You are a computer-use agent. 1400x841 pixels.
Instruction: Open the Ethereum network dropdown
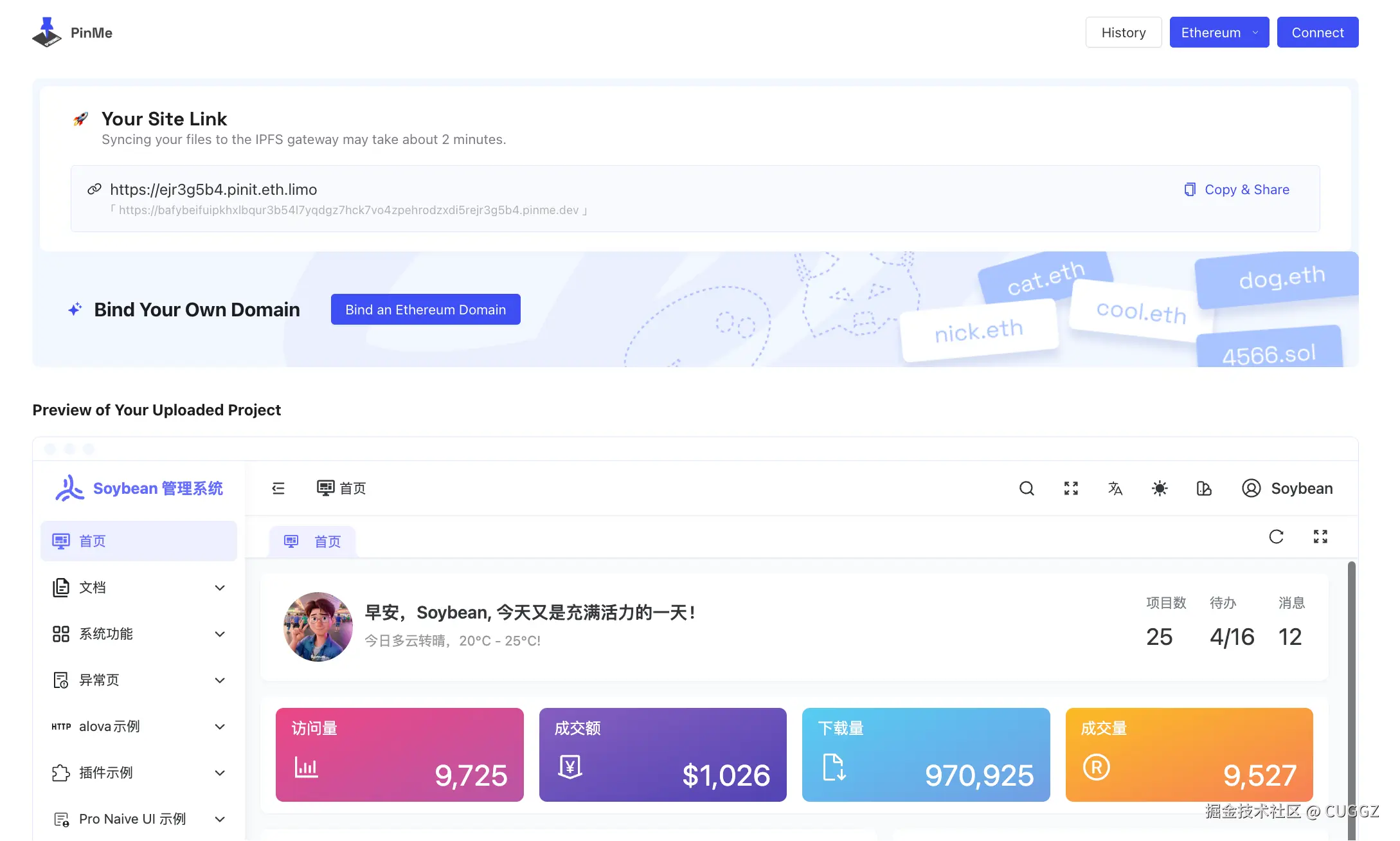[1219, 32]
